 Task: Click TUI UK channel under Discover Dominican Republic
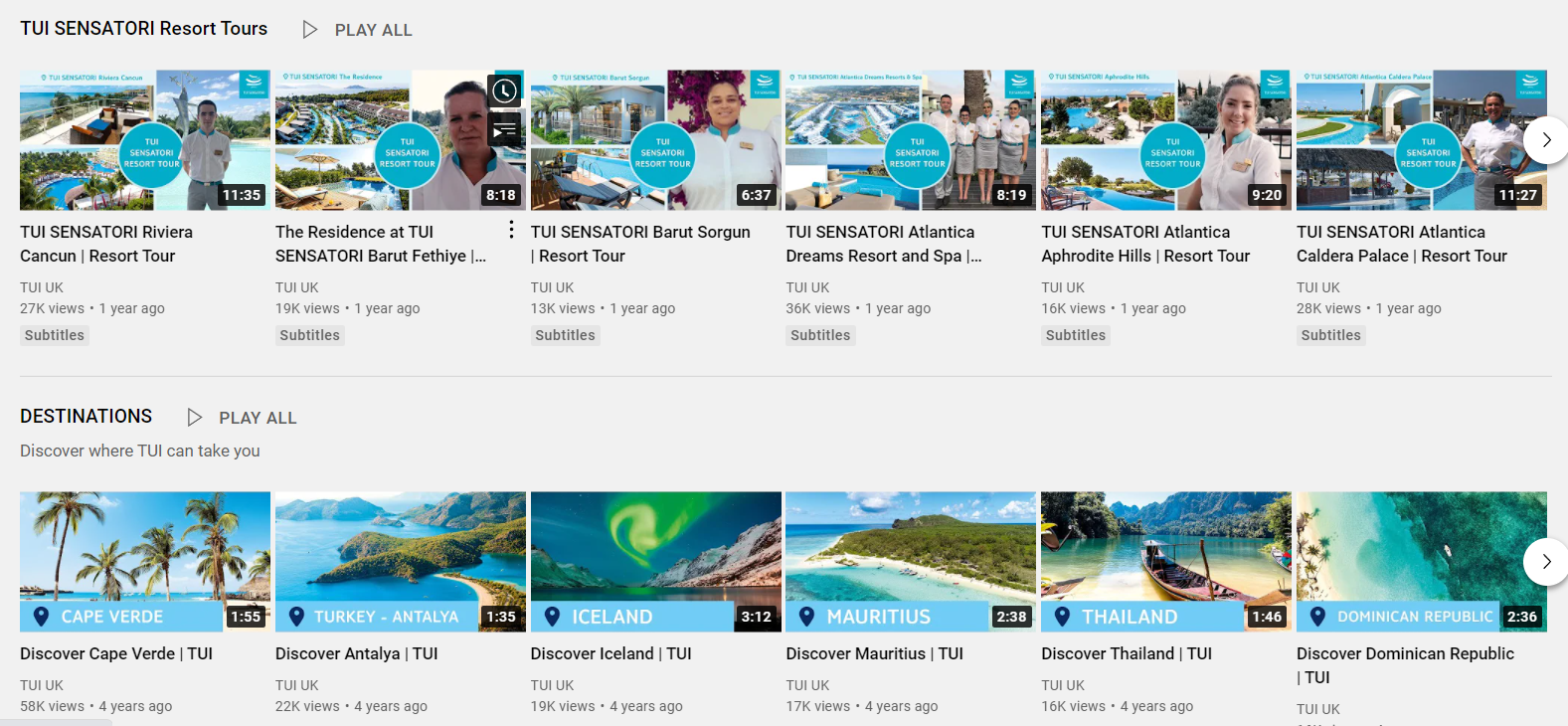coord(1318,709)
